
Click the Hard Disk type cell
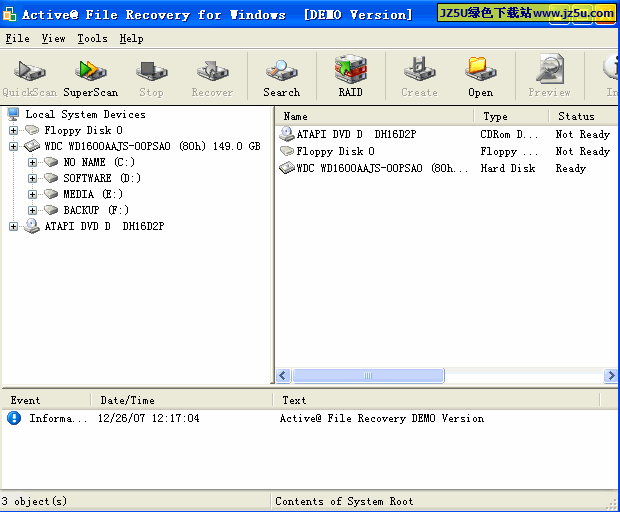508,168
